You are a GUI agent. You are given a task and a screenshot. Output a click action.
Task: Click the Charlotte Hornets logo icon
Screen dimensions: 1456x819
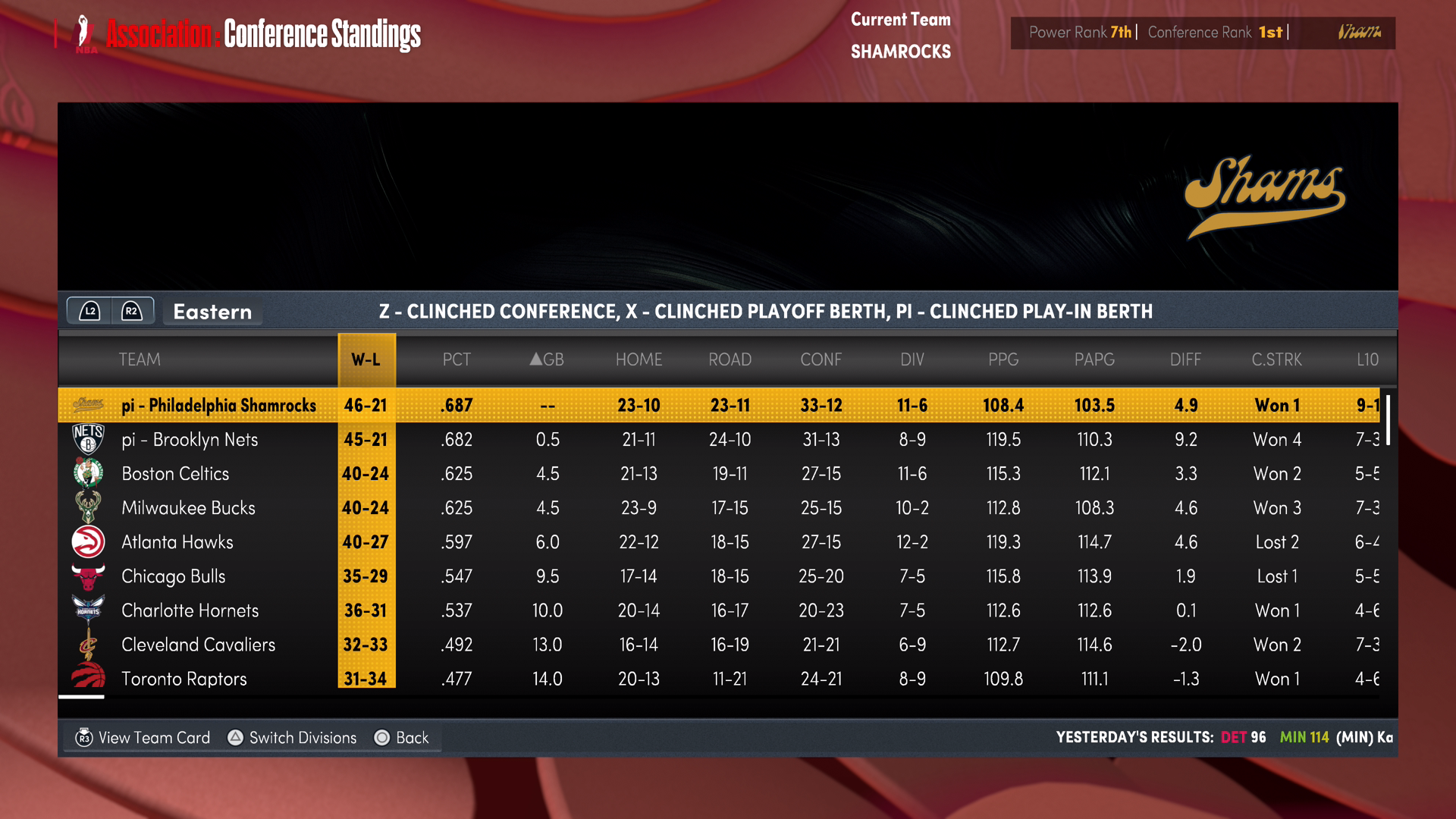point(88,610)
